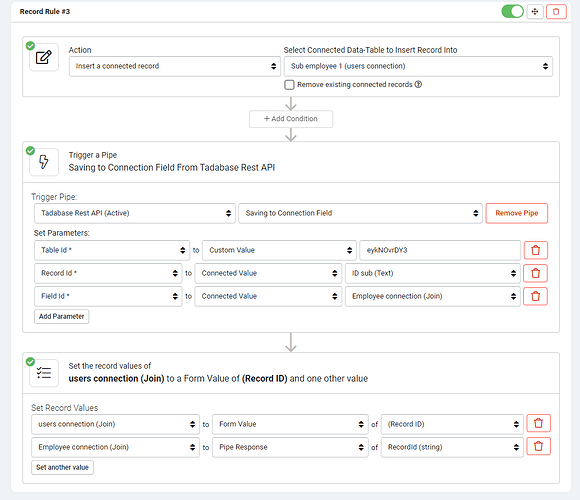The image size is (580, 500).
Task: Toggle Record Rule #3 off
Action: [512, 12]
